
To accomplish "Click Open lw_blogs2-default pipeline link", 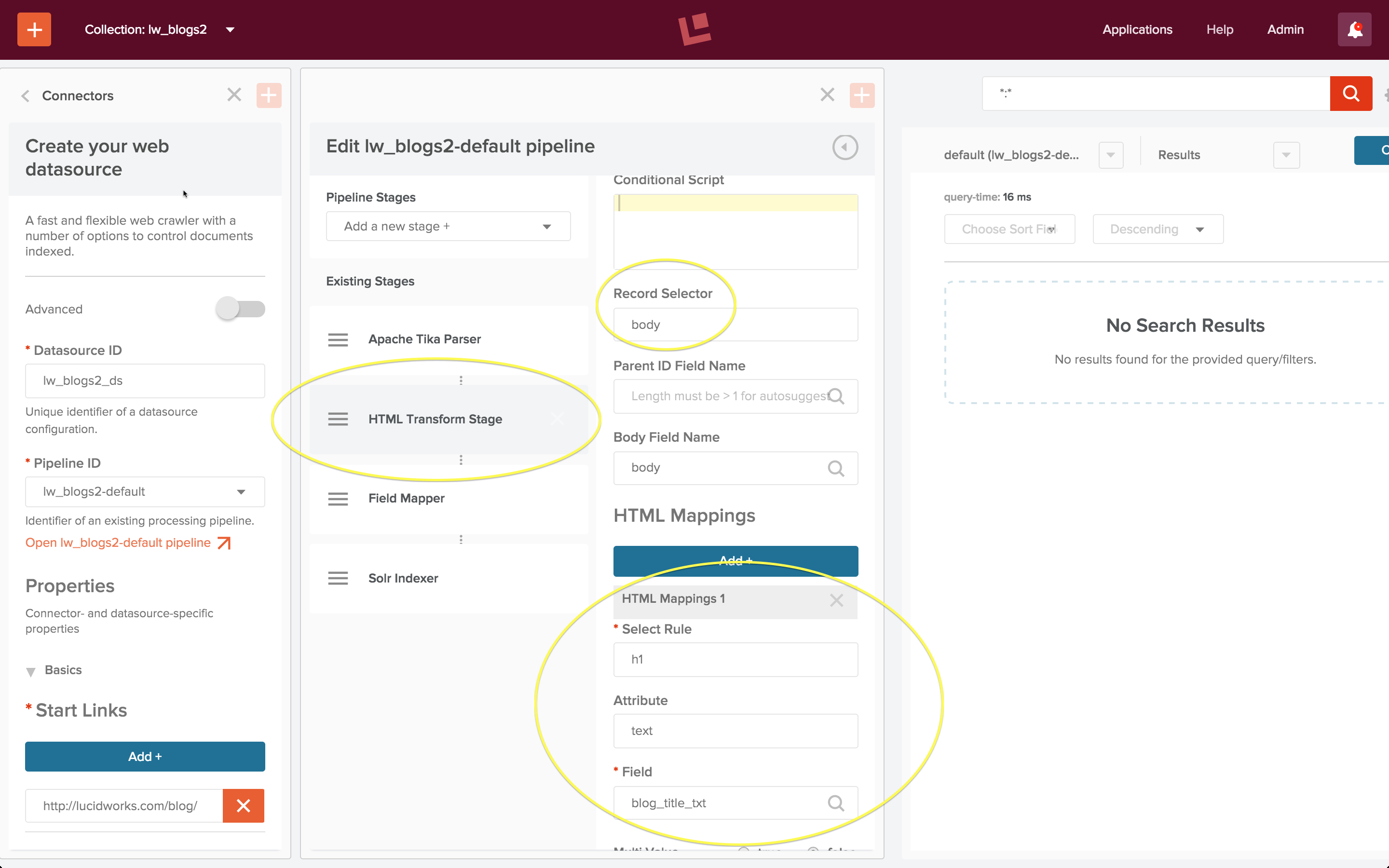I will [x=128, y=543].
